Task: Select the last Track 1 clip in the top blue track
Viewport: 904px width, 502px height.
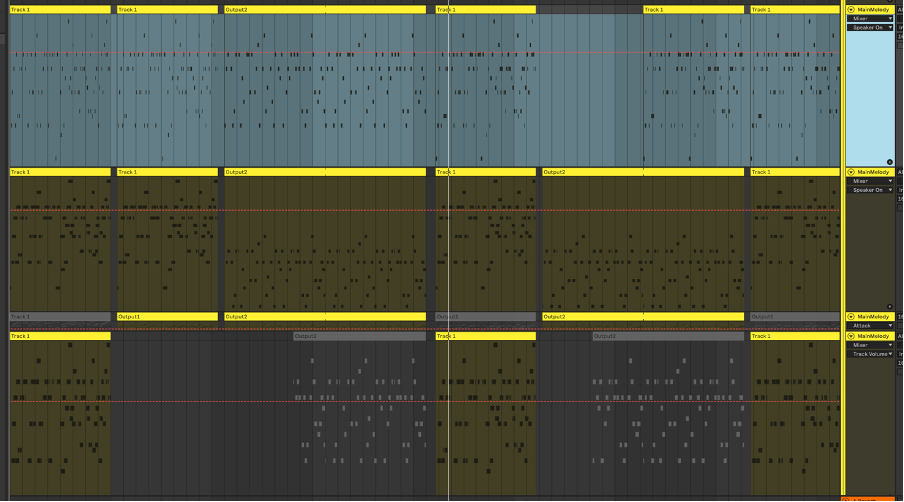Action: point(795,10)
